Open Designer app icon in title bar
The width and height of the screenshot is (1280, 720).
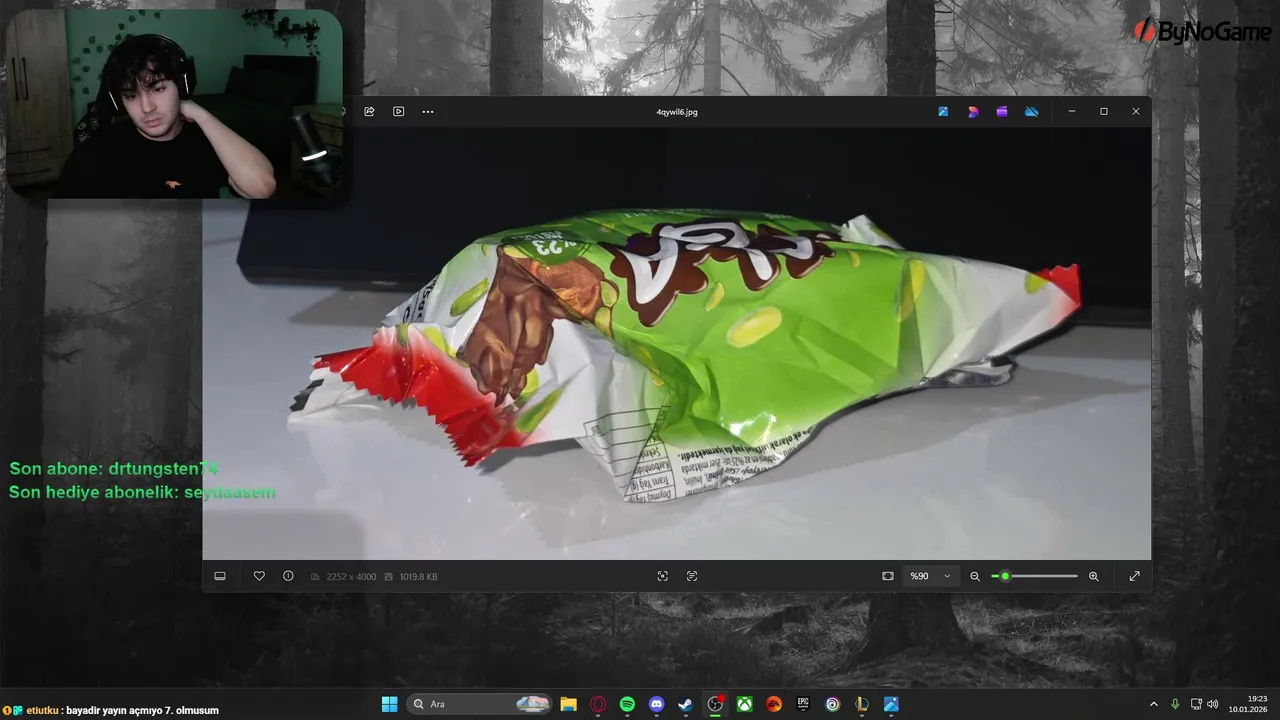[973, 111]
